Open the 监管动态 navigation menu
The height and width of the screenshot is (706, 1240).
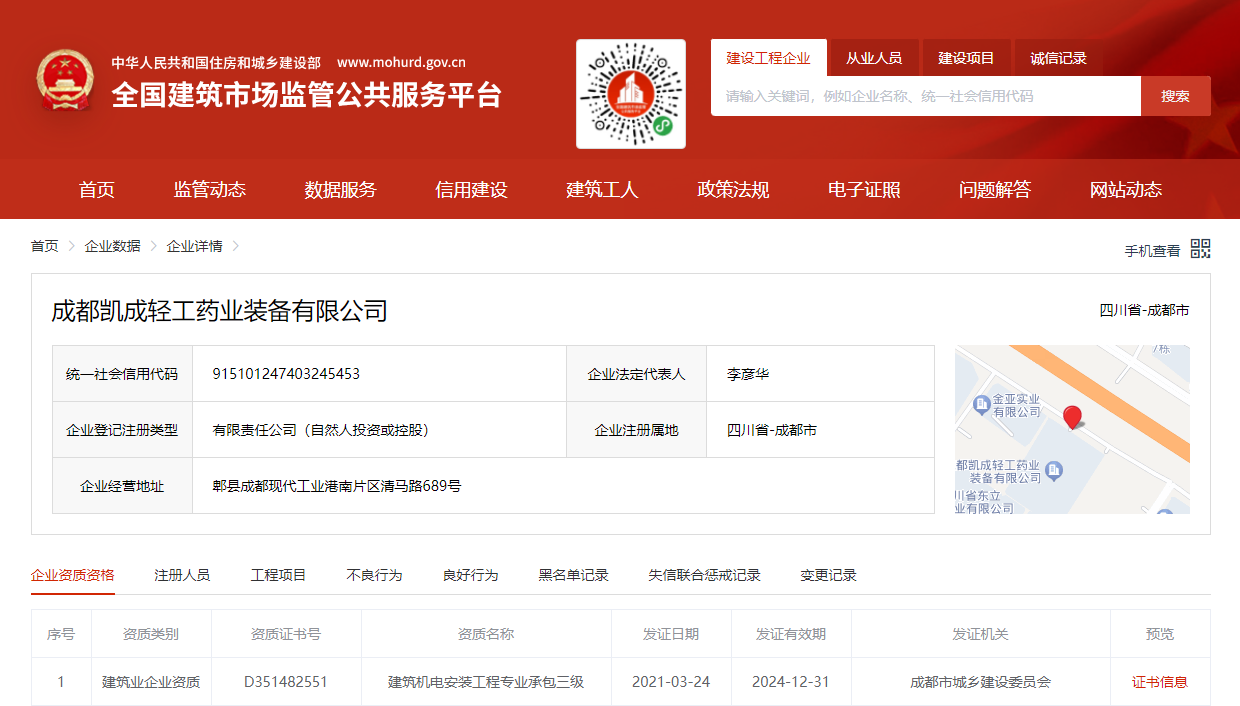click(x=210, y=190)
